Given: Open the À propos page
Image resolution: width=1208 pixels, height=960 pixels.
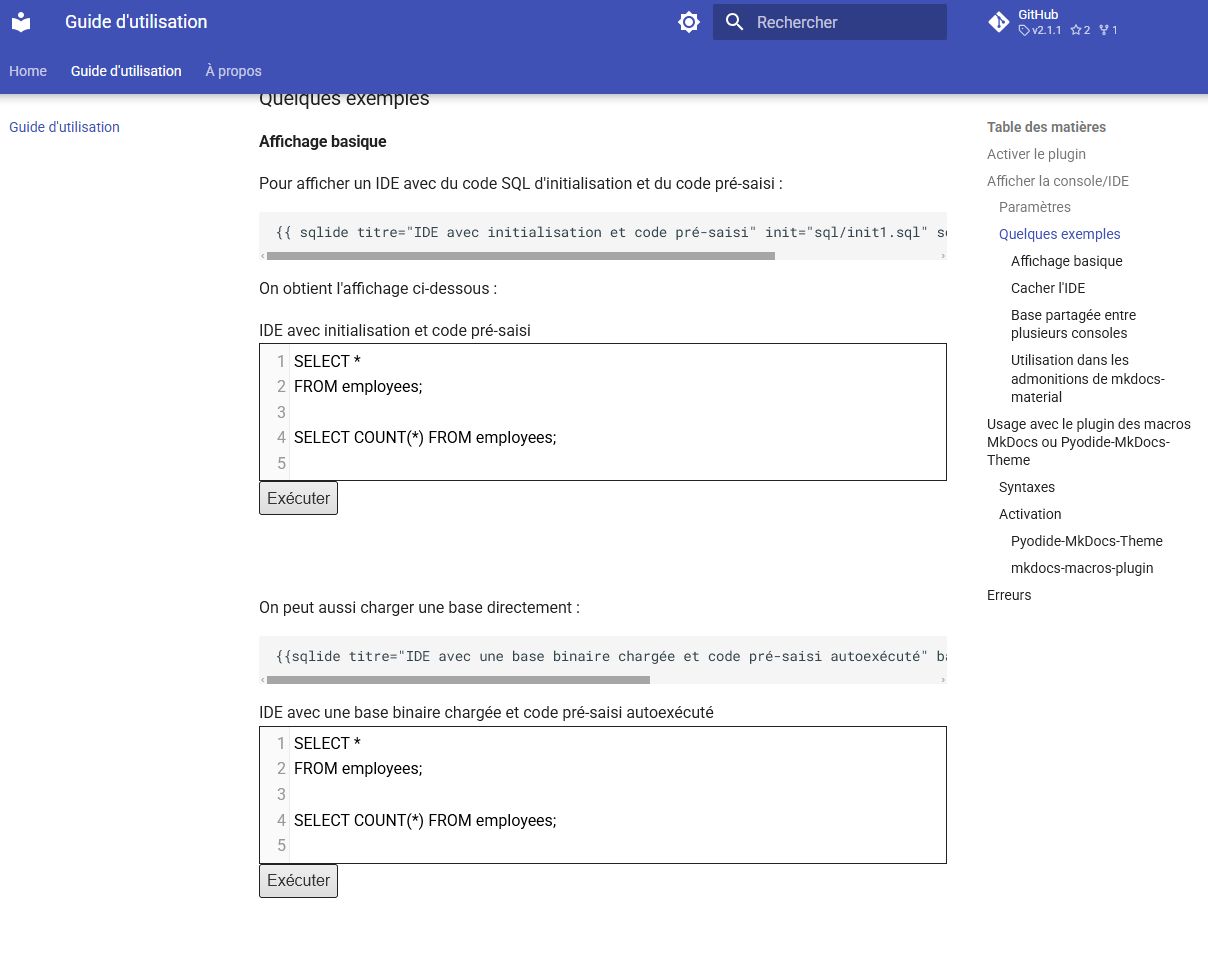Looking at the screenshot, I should point(233,71).
